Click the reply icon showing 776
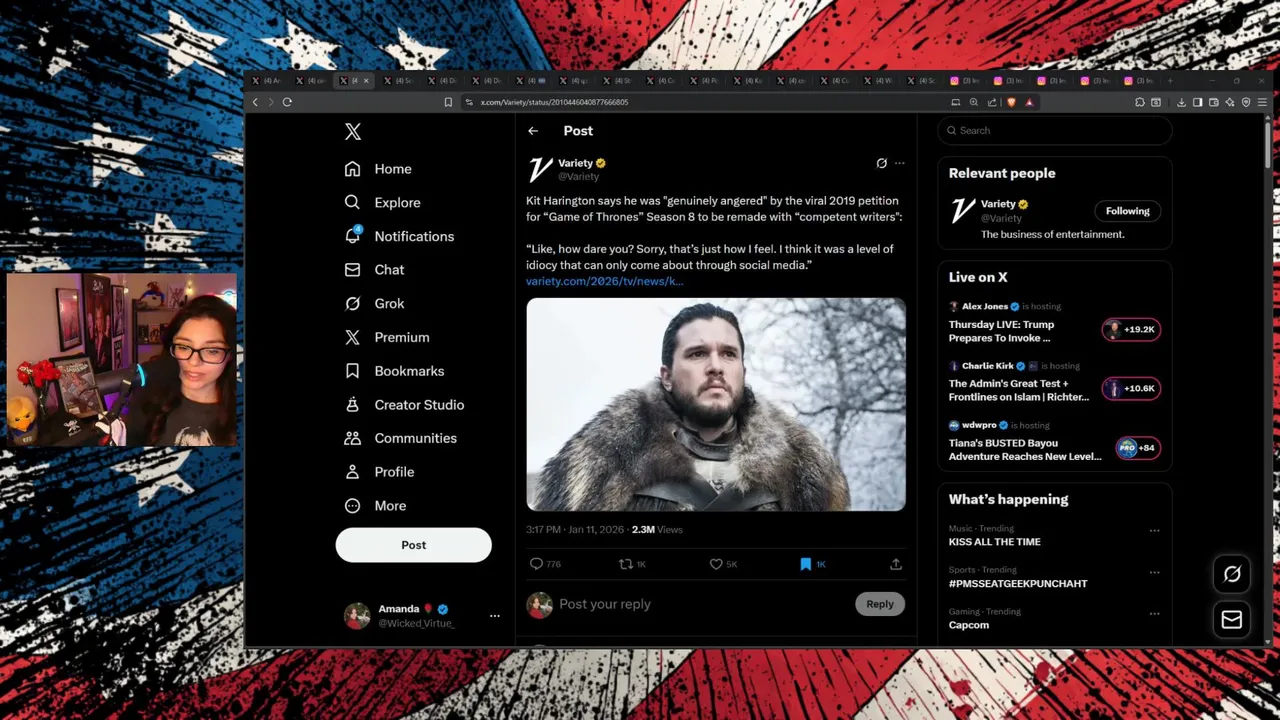The image size is (1280, 720). click(x=545, y=564)
